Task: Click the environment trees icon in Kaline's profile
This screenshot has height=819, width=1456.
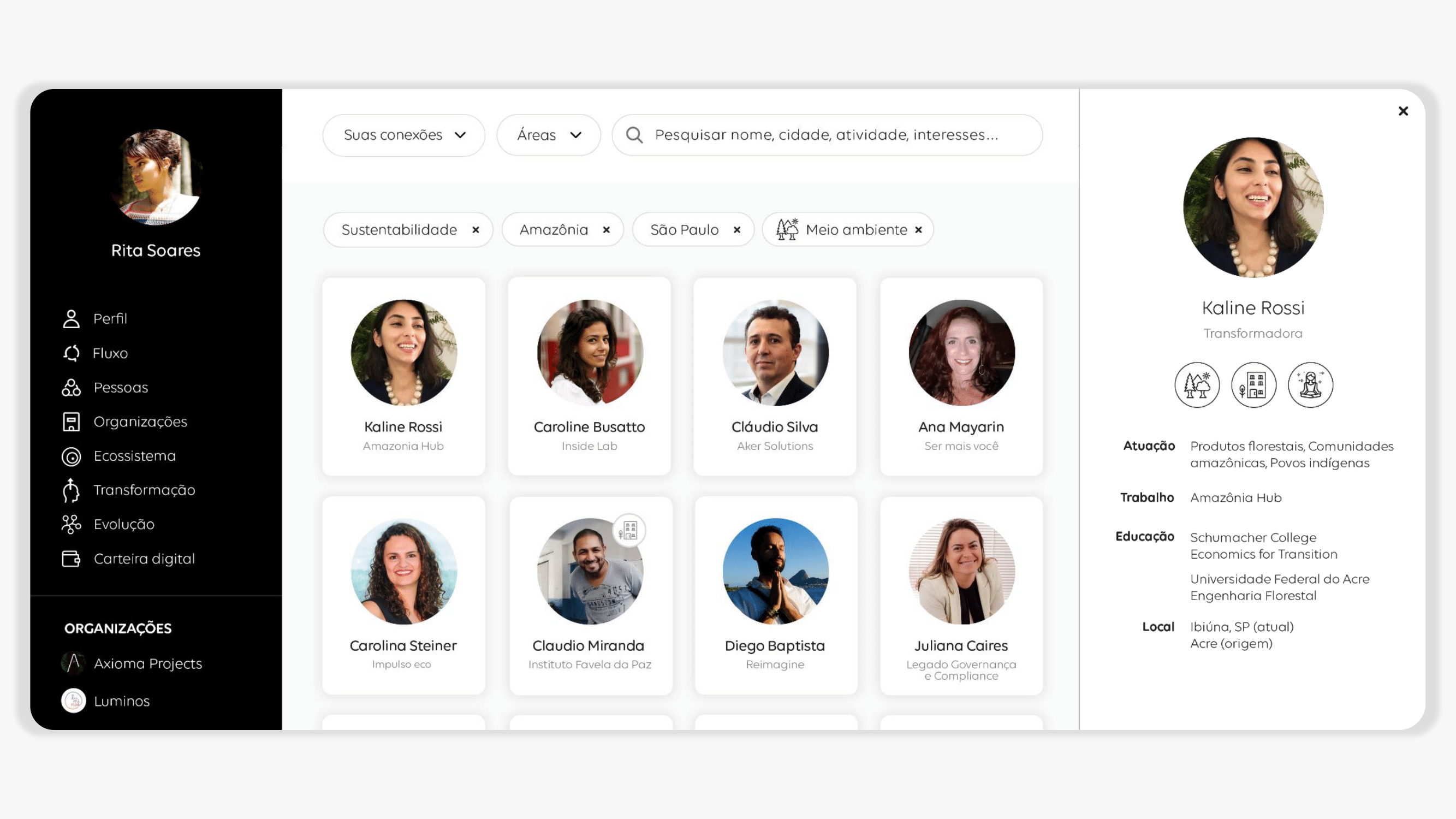Action: (x=1197, y=385)
